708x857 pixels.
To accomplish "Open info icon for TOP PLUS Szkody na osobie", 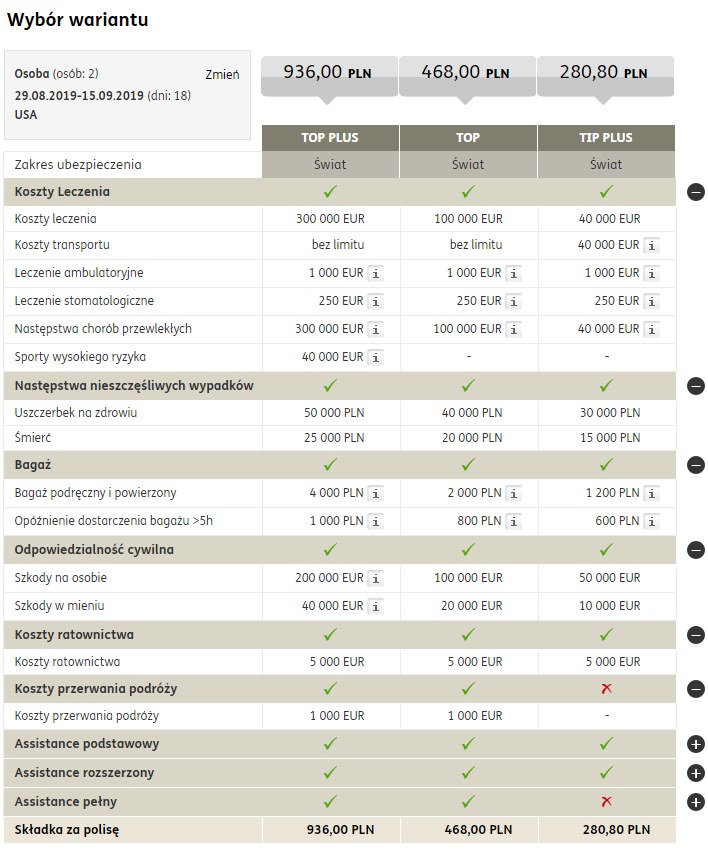I will click(375, 579).
